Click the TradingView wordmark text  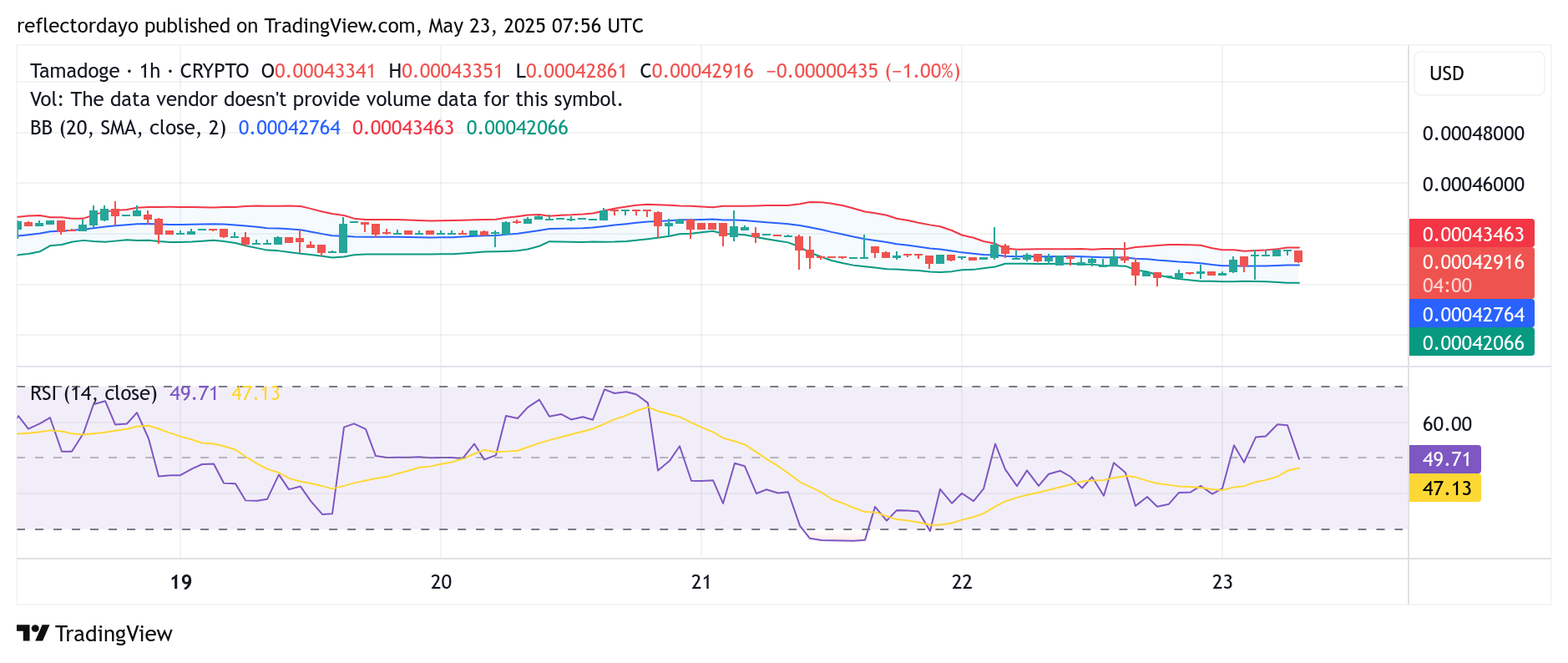(114, 634)
